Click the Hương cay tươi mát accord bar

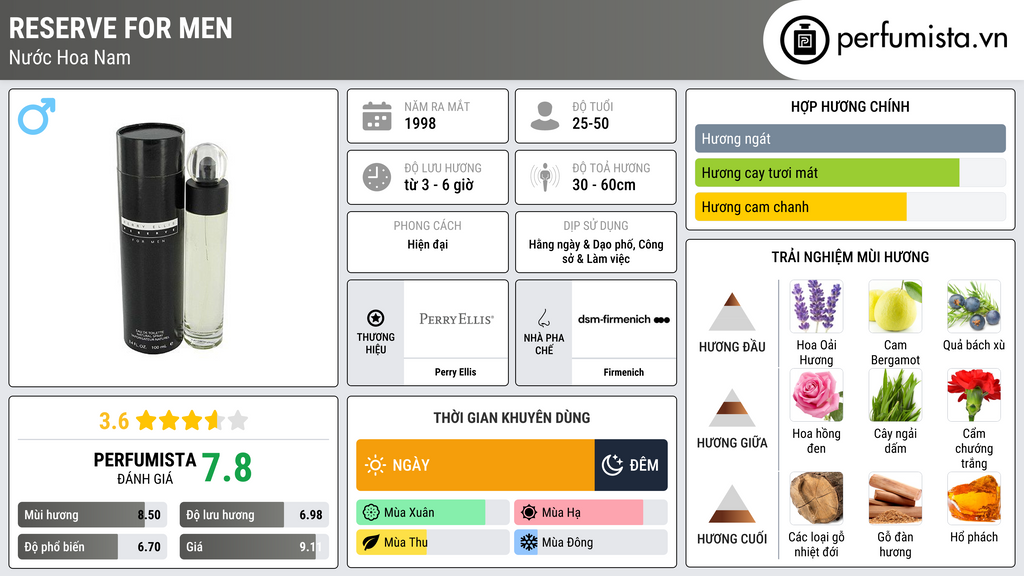click(850, 173)
